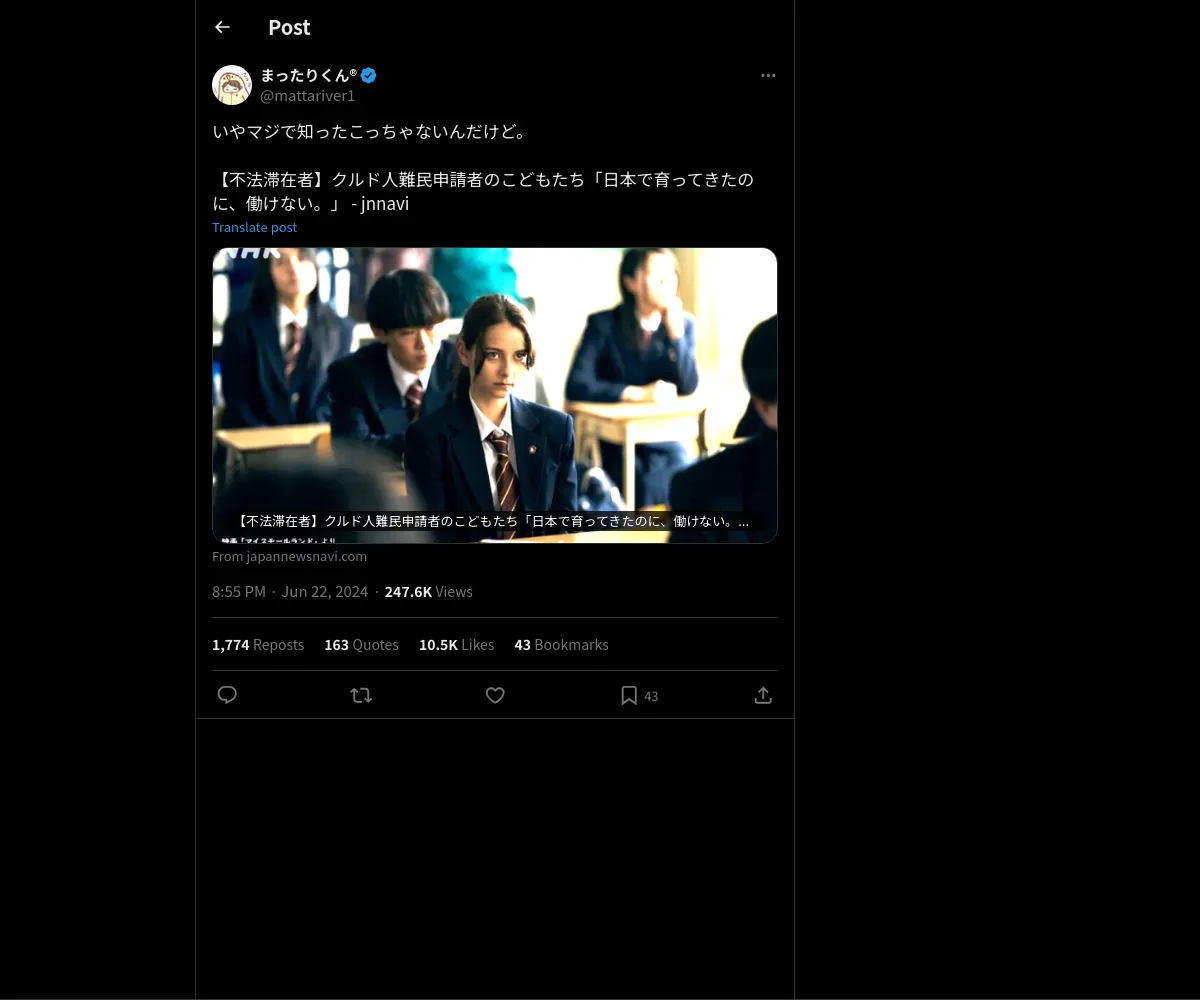Open the @mattariver1 handle link
The image size is (1200, 1000).
307,96
